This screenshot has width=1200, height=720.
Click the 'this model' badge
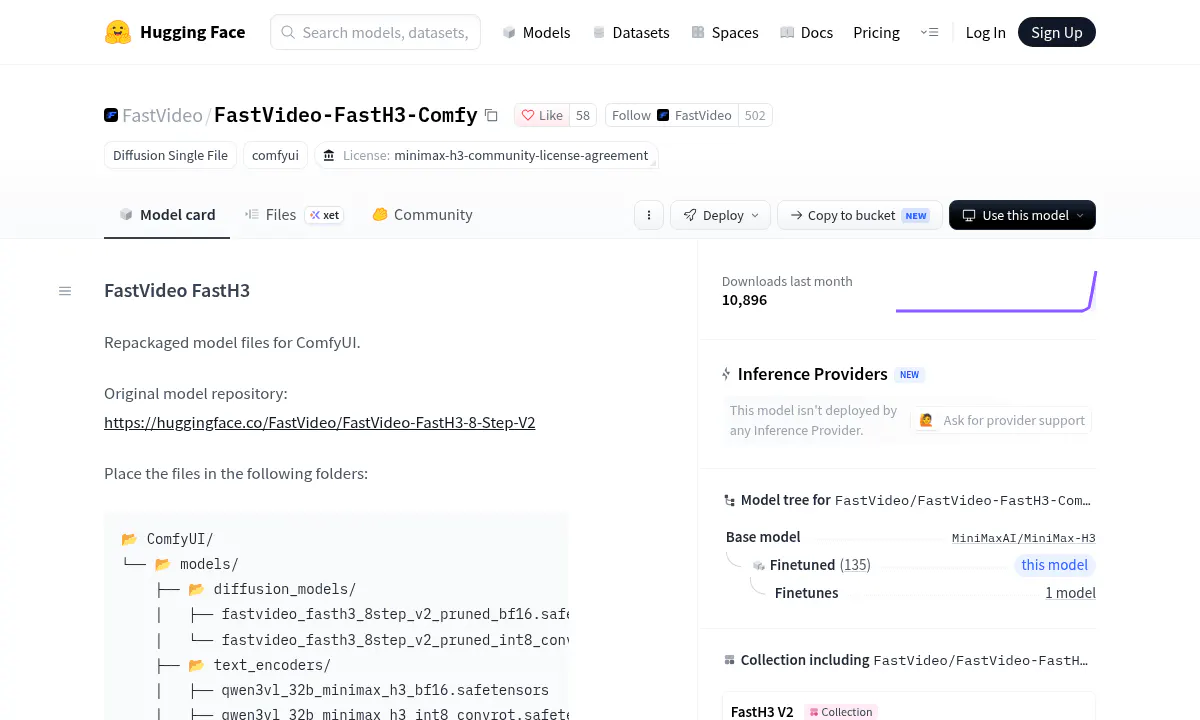tap(1054, 565)
